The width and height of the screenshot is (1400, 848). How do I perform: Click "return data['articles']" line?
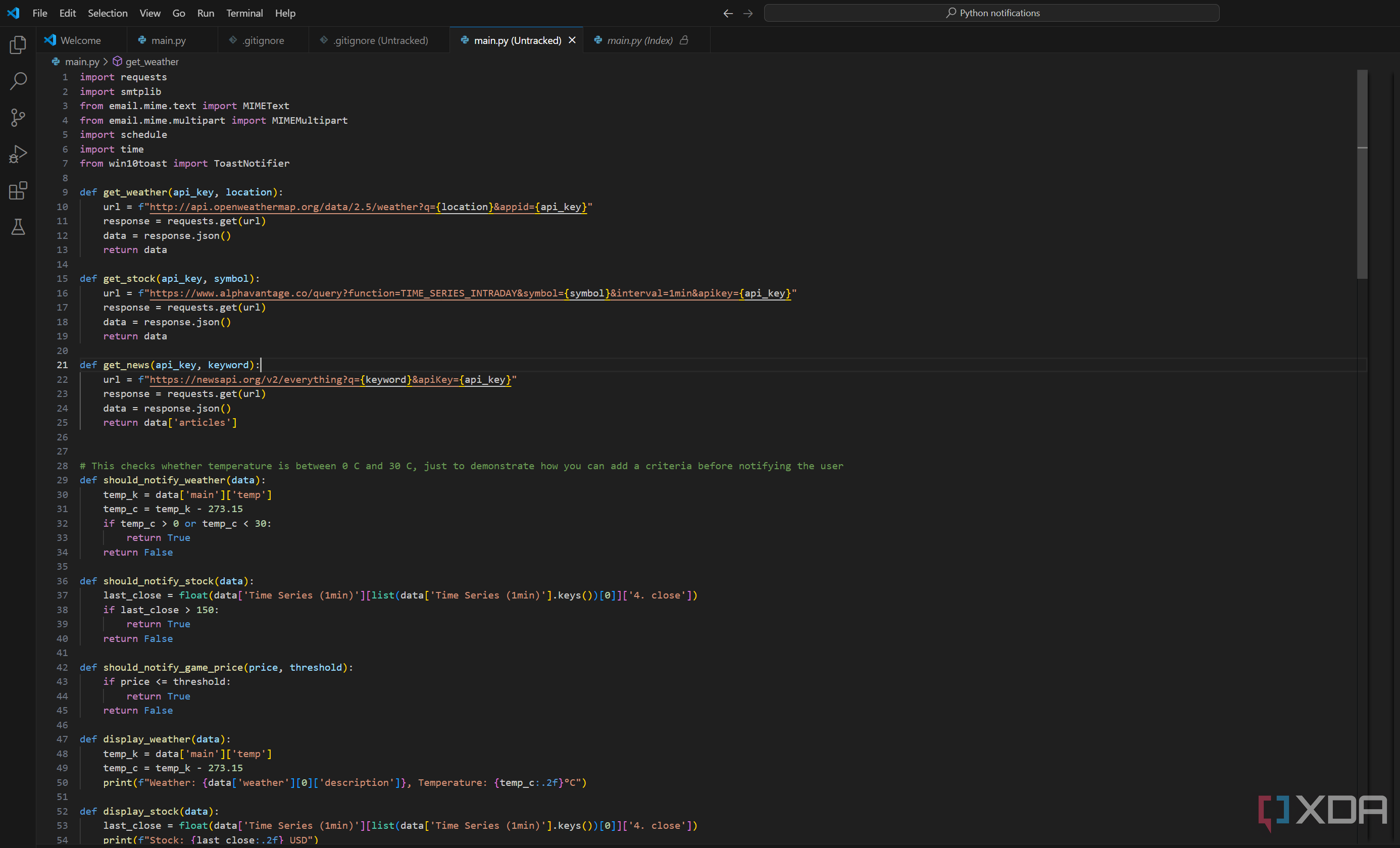(170, 422)
